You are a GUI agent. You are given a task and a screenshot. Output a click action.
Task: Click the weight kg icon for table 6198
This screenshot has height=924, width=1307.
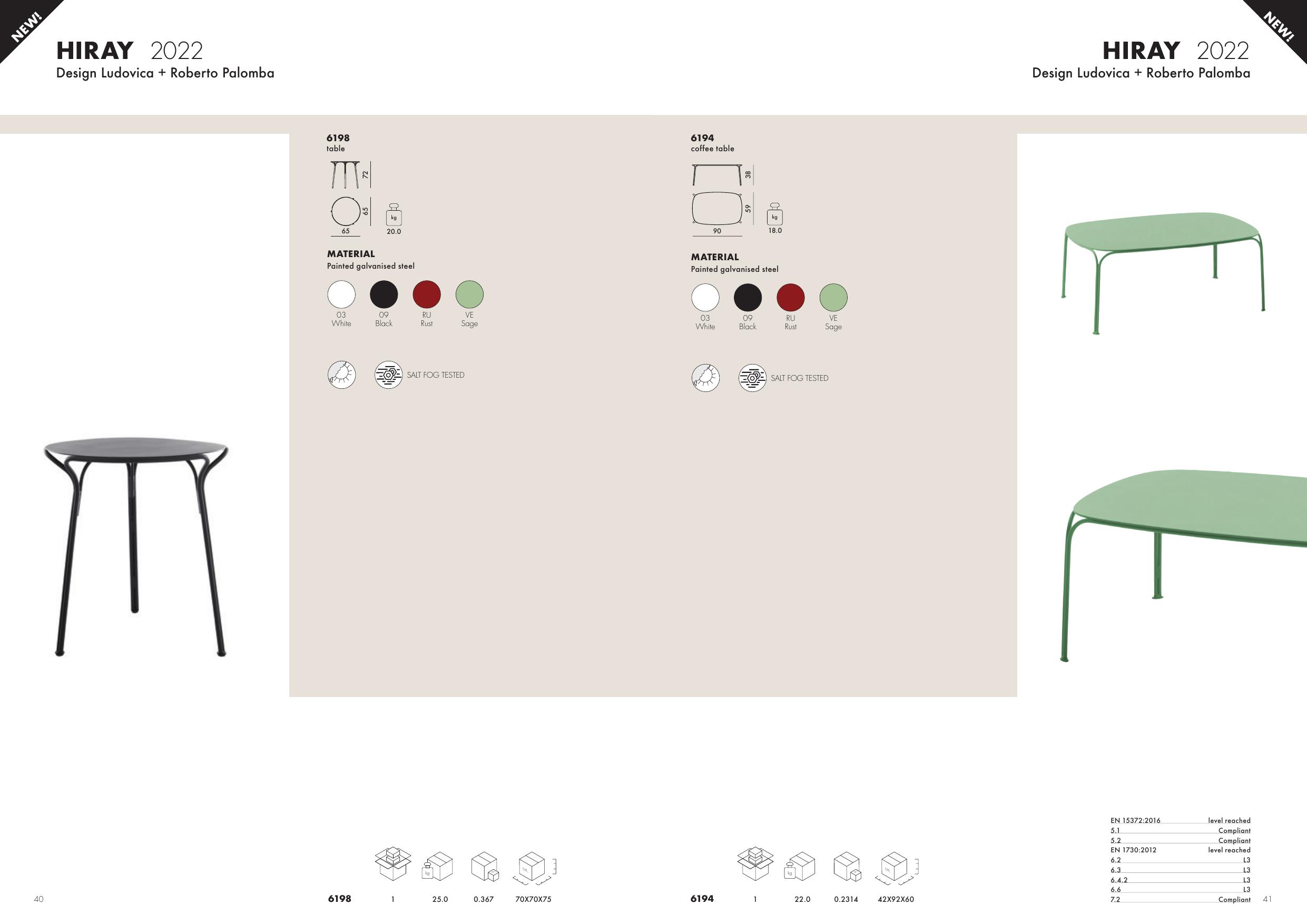coord(394,214)
